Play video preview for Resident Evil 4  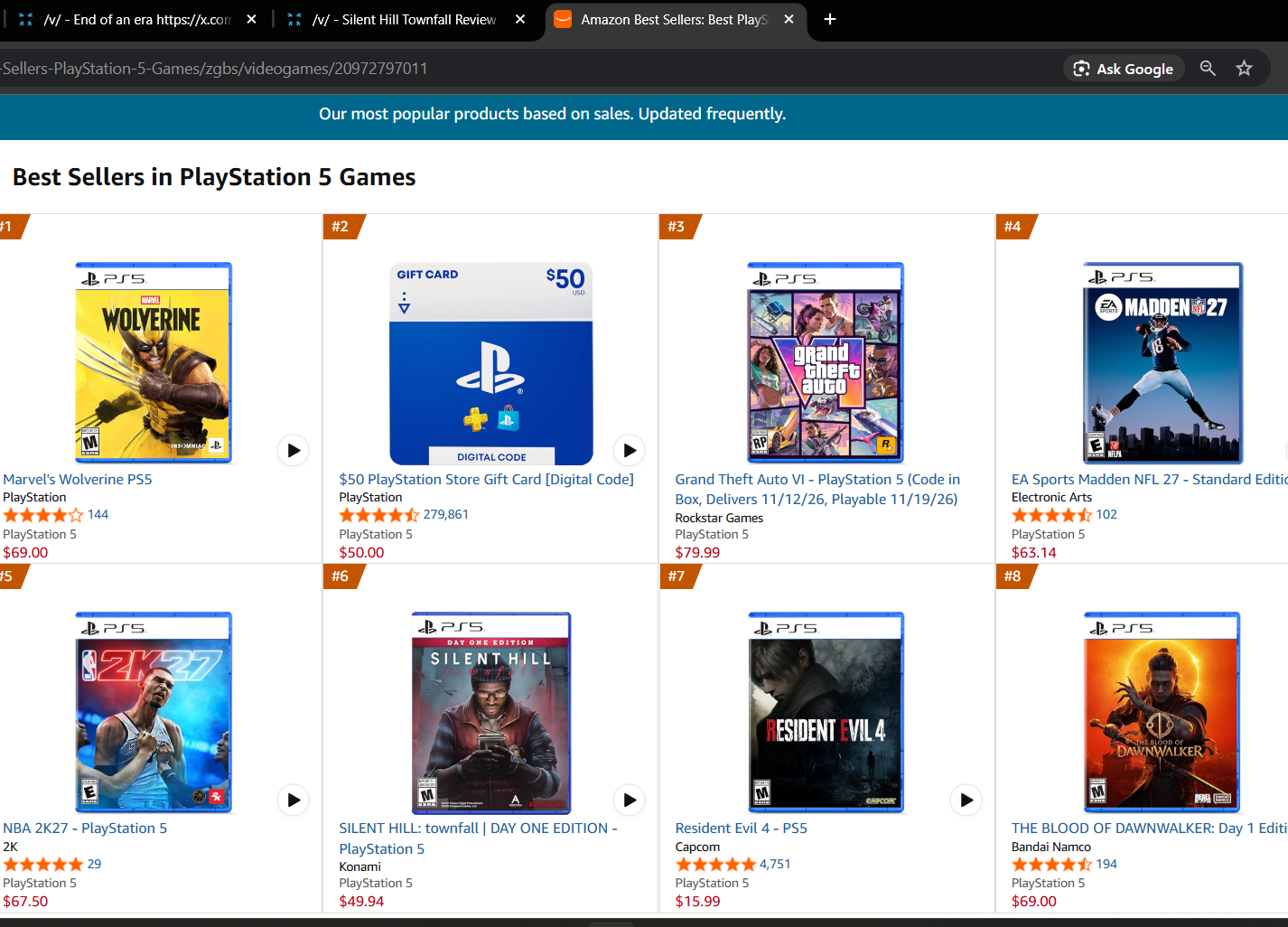pyautogui.click(x=966, y=800)
